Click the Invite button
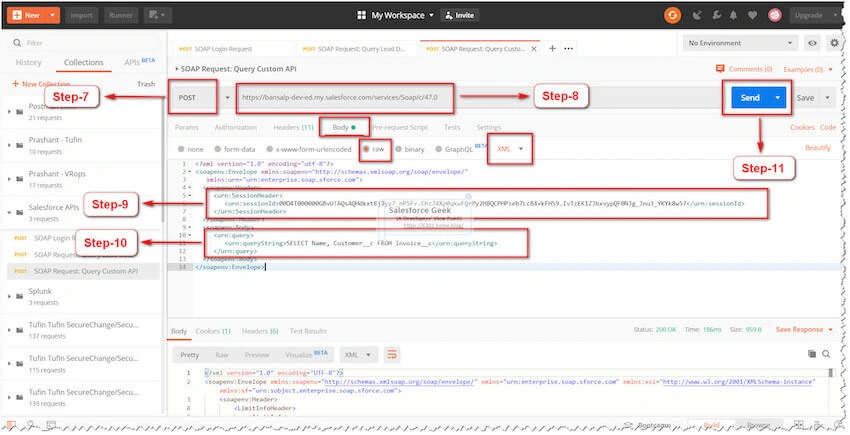Screen dimensions: 850x435 pyautogui.click(x=459, y=15)
